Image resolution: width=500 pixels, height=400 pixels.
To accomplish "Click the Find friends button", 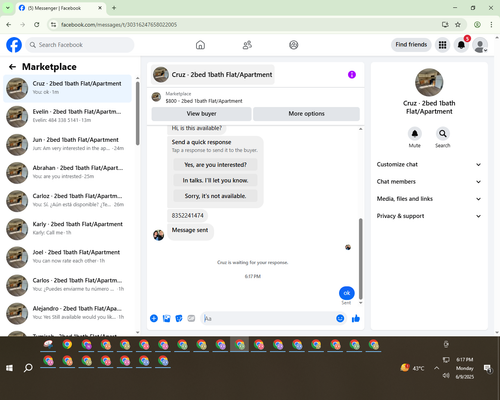I will [x=411, y=45].
